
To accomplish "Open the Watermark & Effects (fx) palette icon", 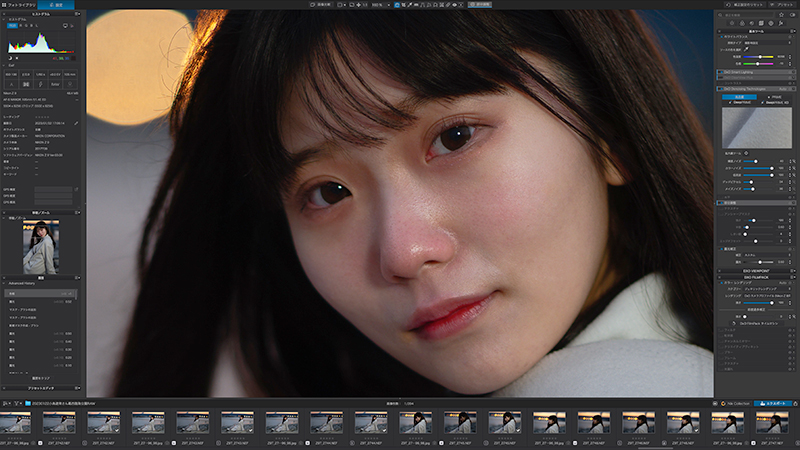I will (x=781, y=23).
